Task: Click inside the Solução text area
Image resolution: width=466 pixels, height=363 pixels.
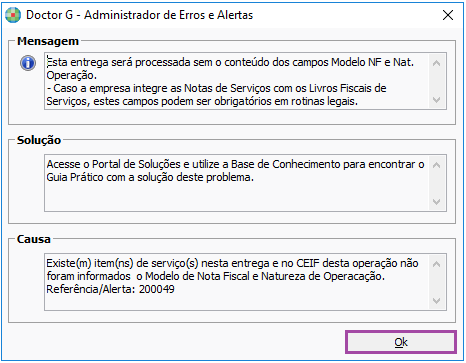Action: pos(237,183)
